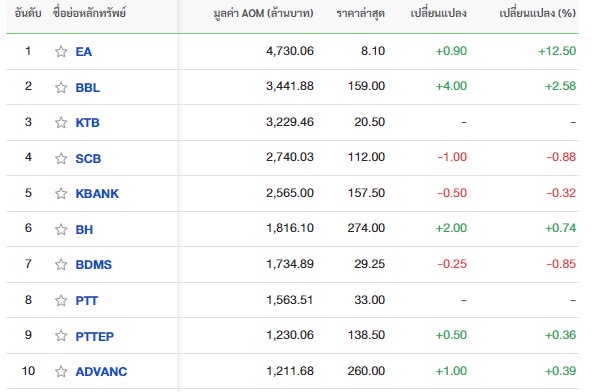Add BDMS to favorites star

(x=61, y=264)
